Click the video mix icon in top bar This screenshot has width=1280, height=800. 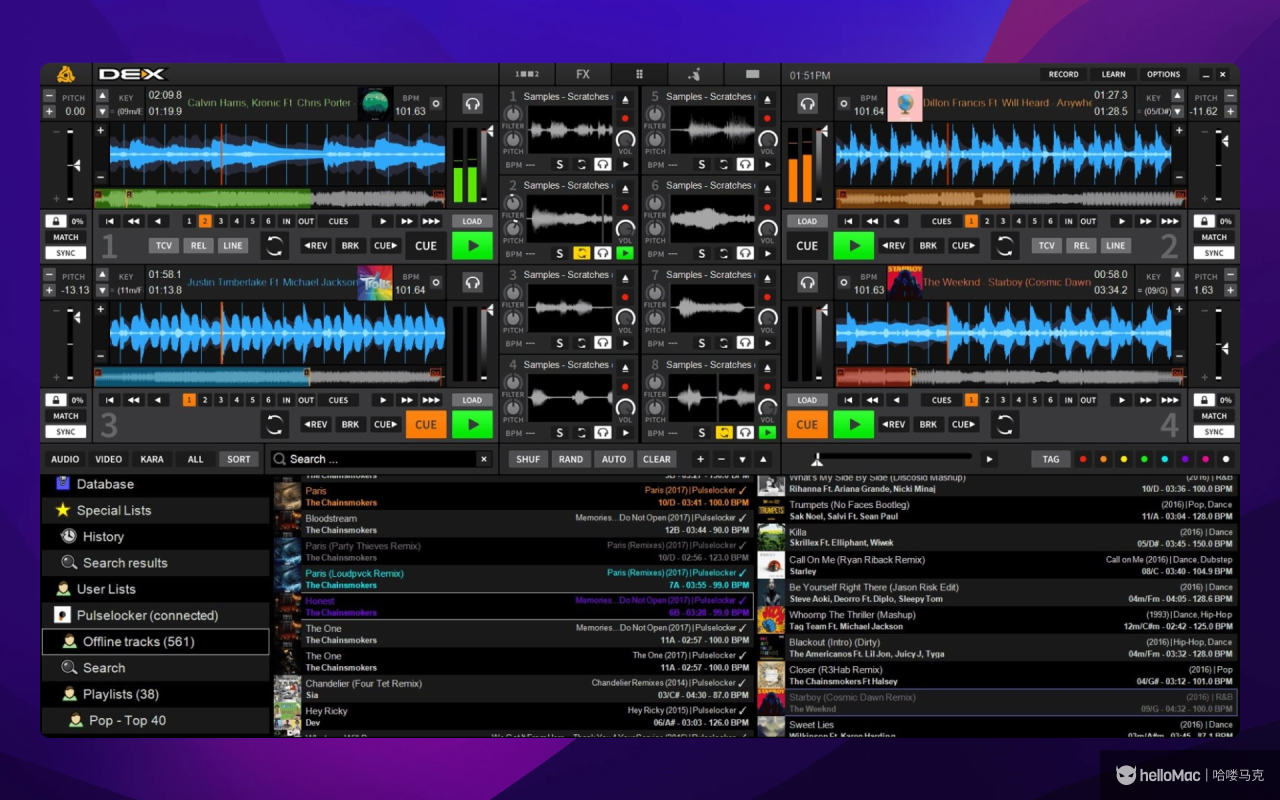752,74
